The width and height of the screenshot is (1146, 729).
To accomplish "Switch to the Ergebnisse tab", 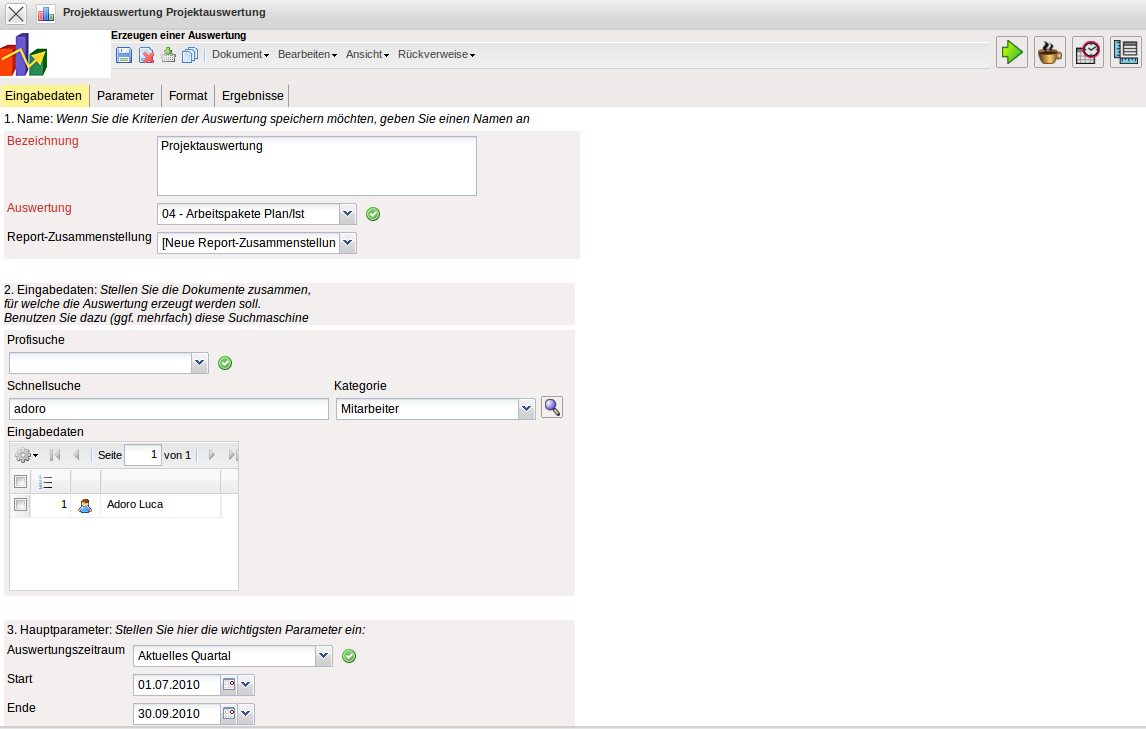I will pos(253,96).
